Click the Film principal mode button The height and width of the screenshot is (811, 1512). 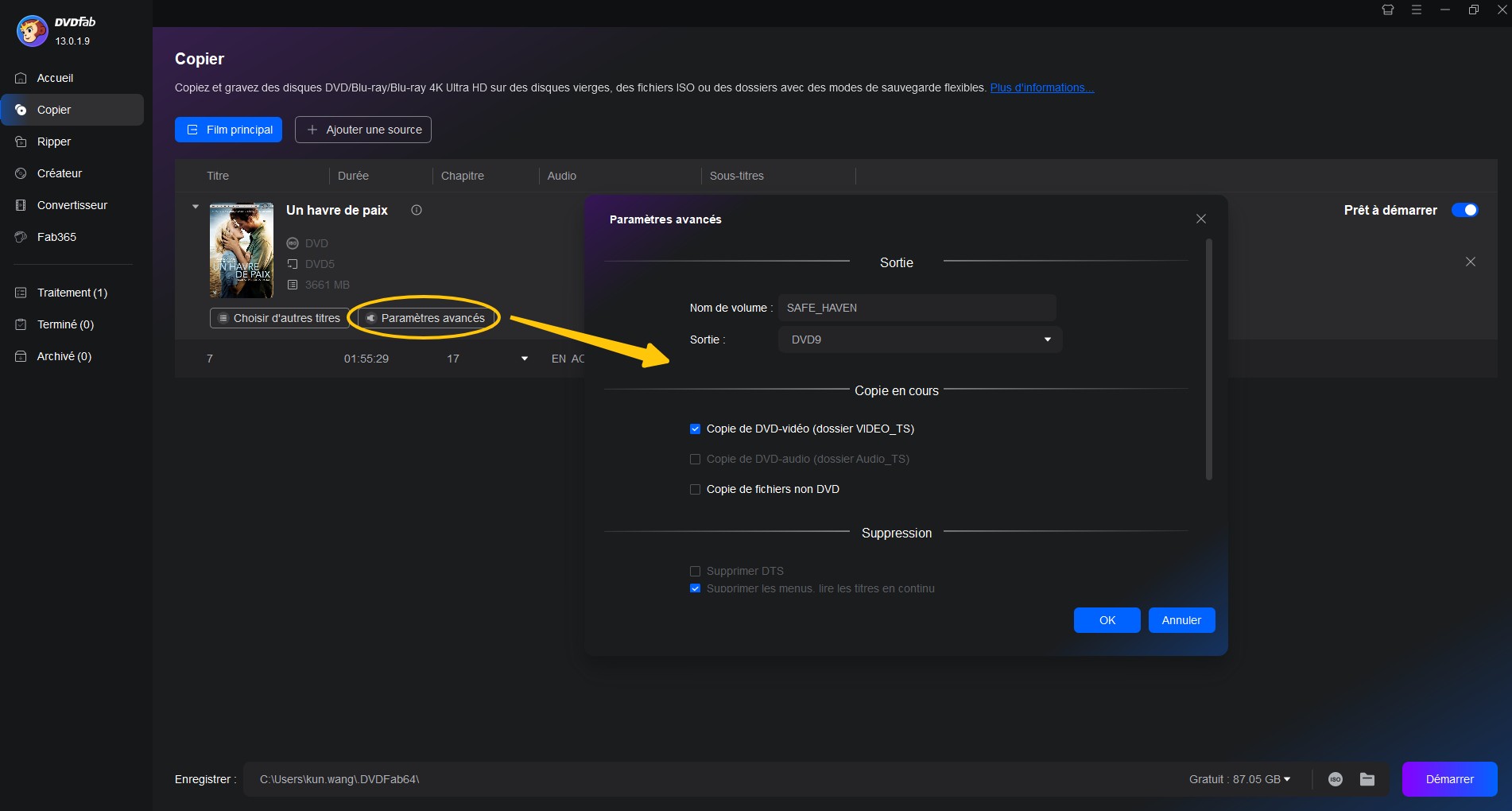(228, 130)
